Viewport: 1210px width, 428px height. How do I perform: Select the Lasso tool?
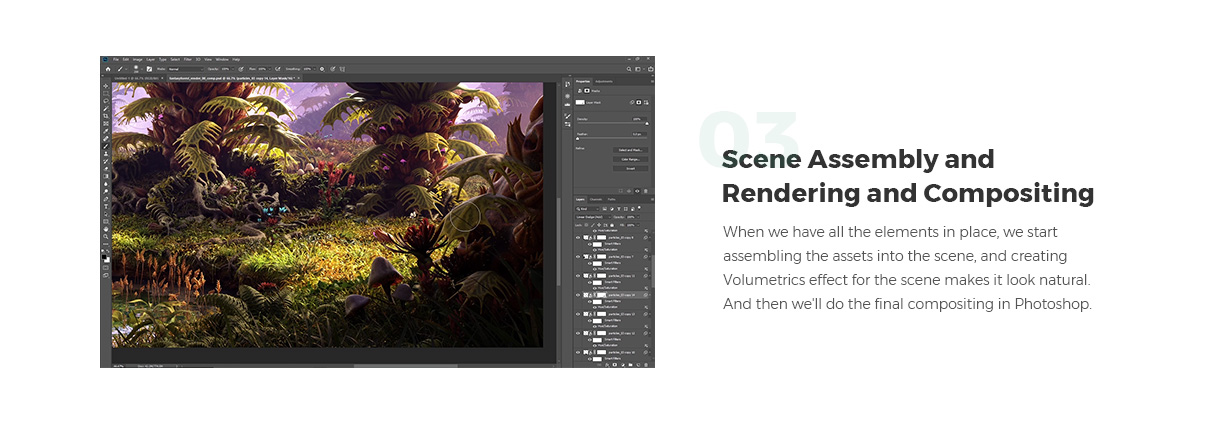106,101
